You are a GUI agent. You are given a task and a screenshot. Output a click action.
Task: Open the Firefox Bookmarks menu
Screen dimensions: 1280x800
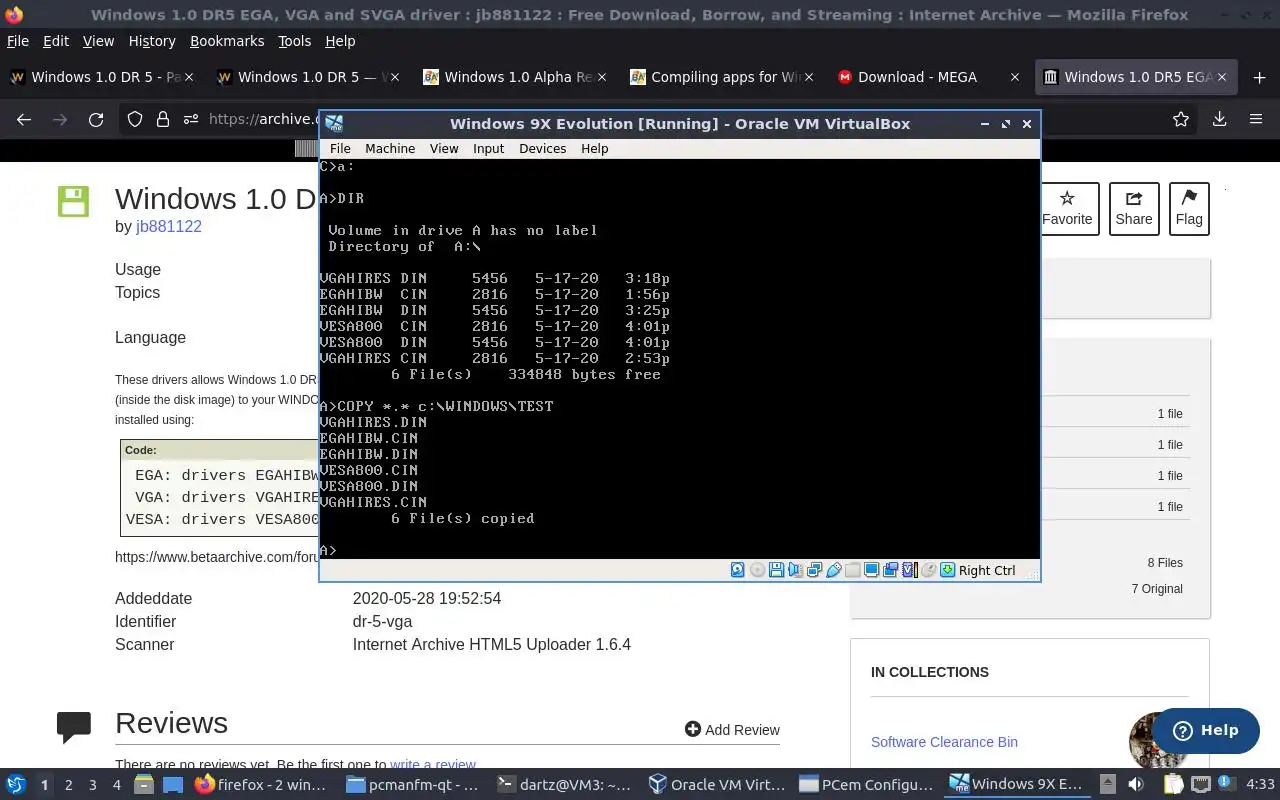click(x=227, y=41)
